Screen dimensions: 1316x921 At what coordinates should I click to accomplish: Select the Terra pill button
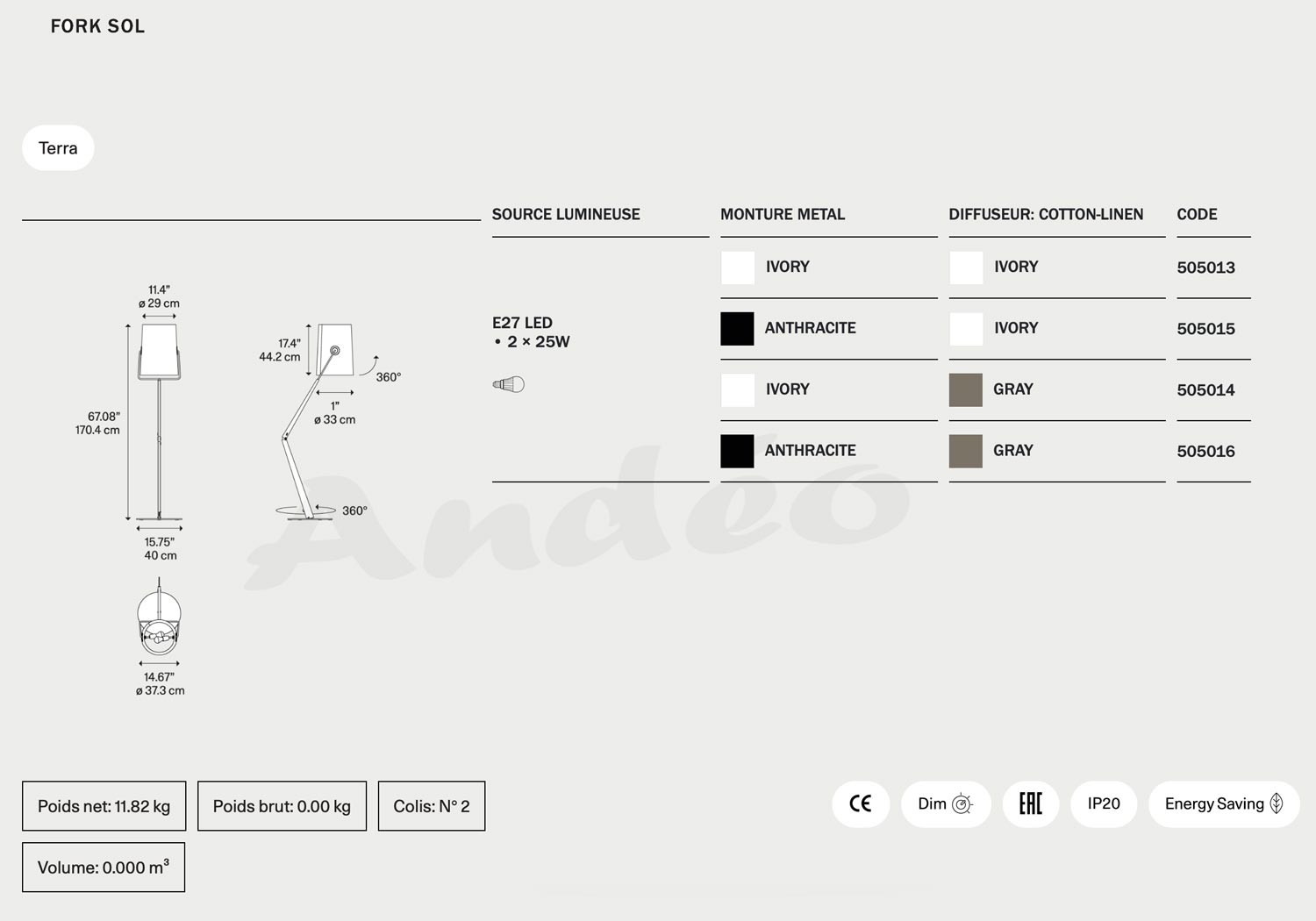coord(58,148)
